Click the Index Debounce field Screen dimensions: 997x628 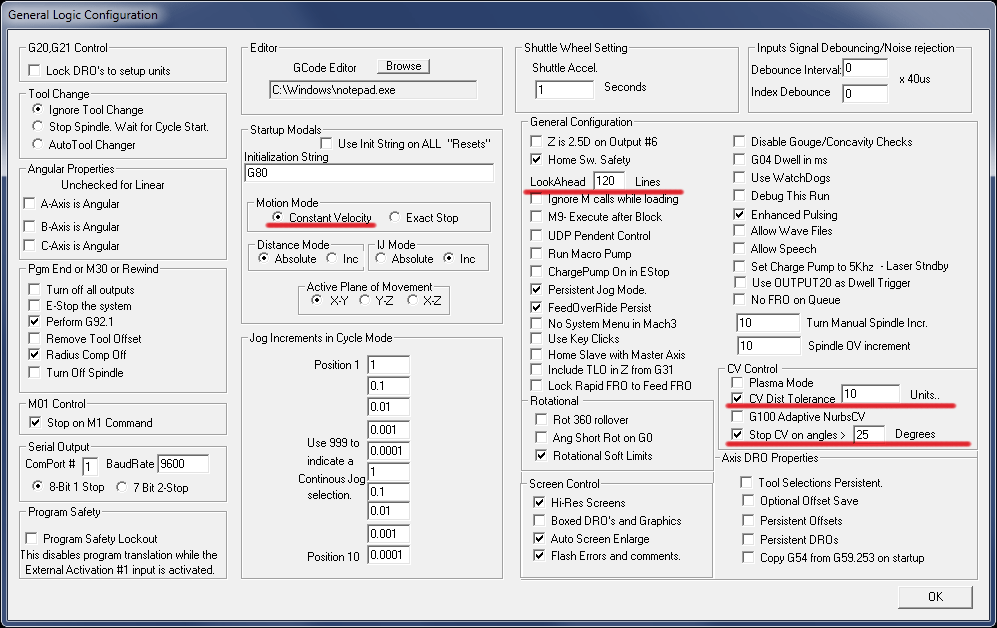click(865, 93)
